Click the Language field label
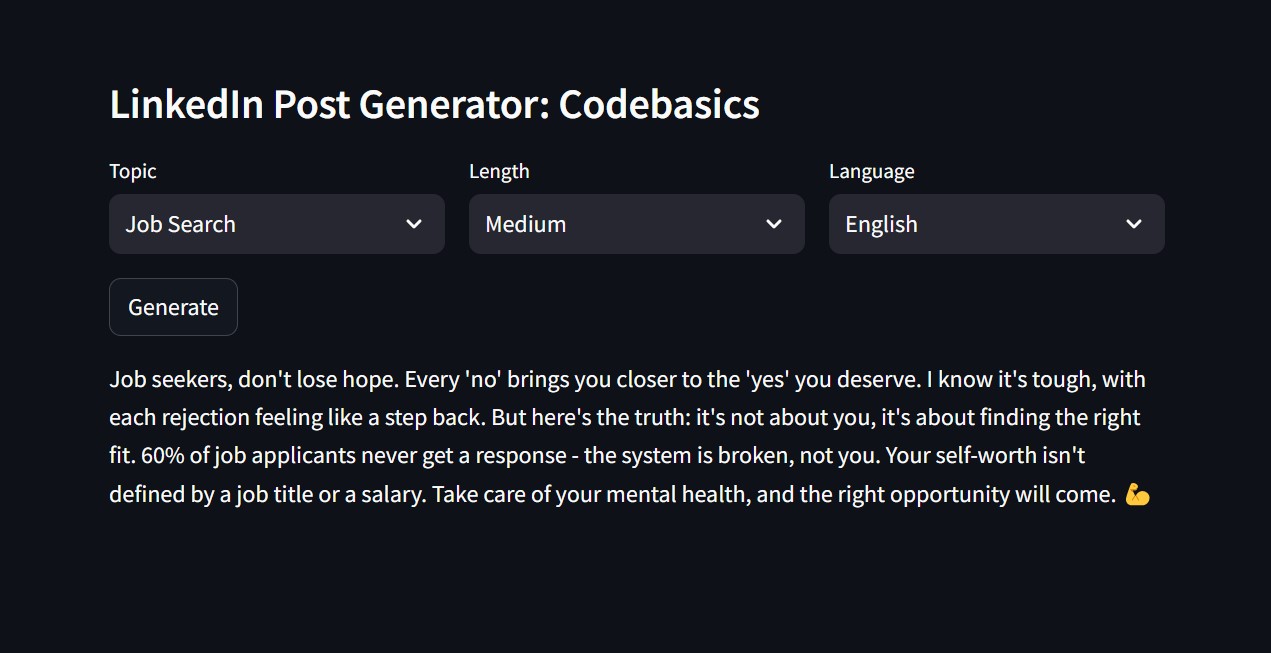 coord(871,171)
